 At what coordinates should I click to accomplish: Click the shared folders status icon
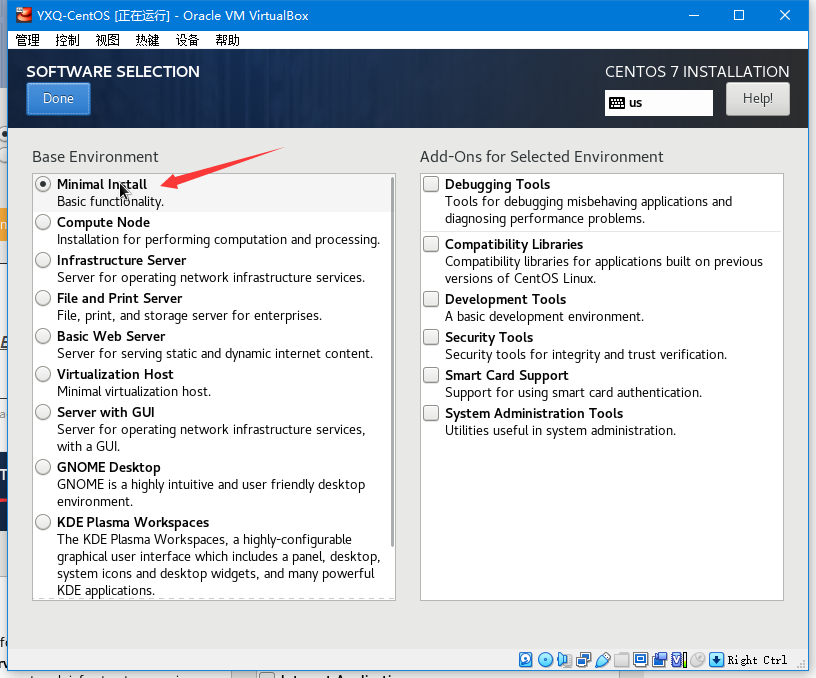tap(621, 659)
